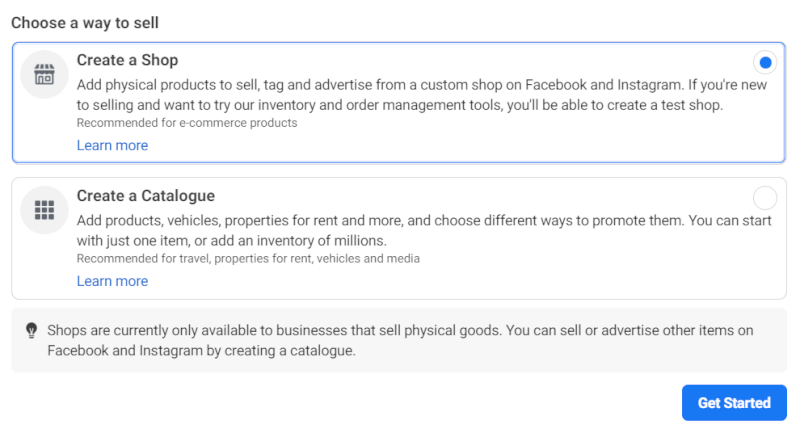The image size is (800, 433).
Task: Open Learn more under Create a Shop
Action: pos(112,146)
